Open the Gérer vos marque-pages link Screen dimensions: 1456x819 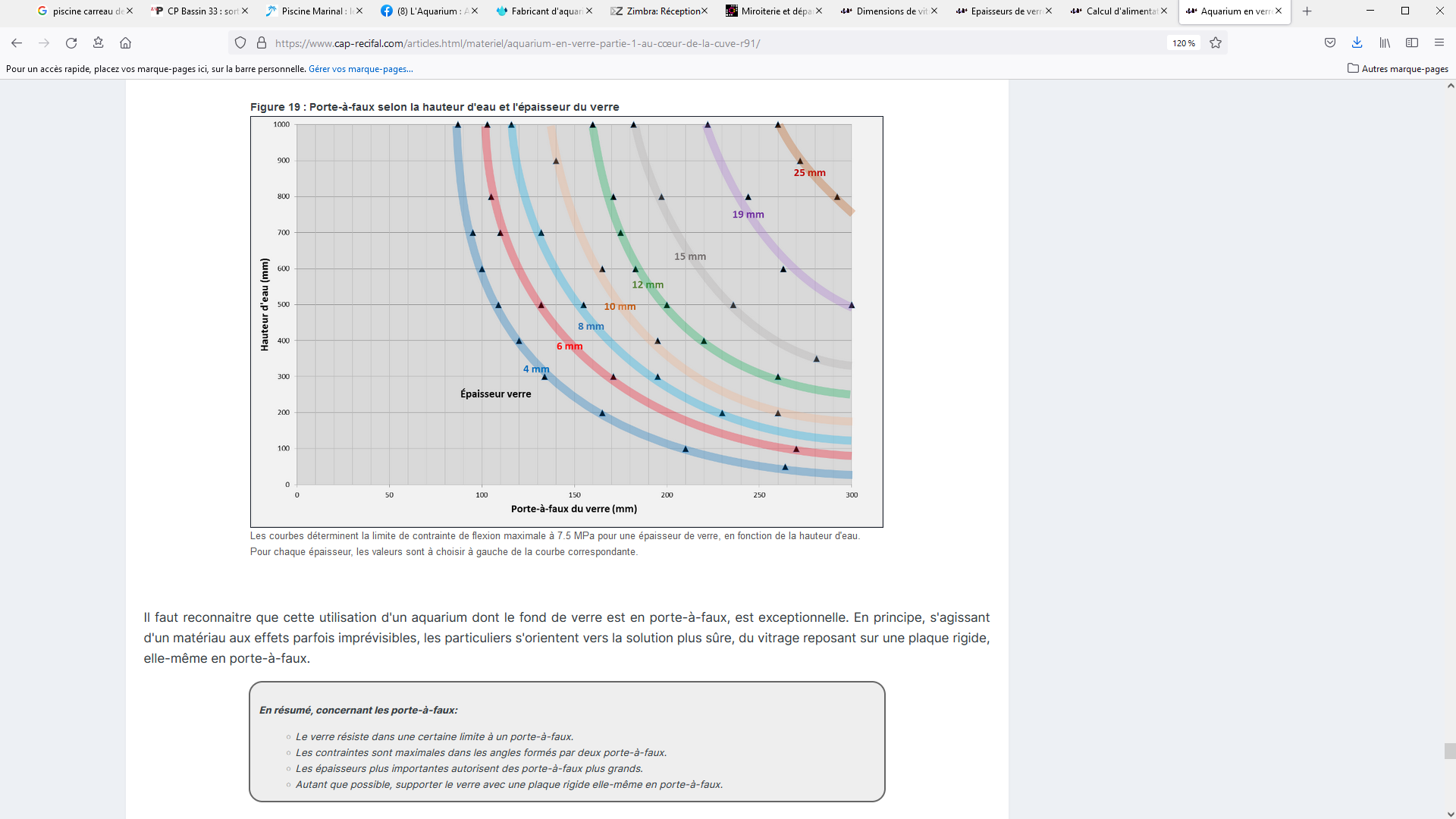[x=360, y=69]
